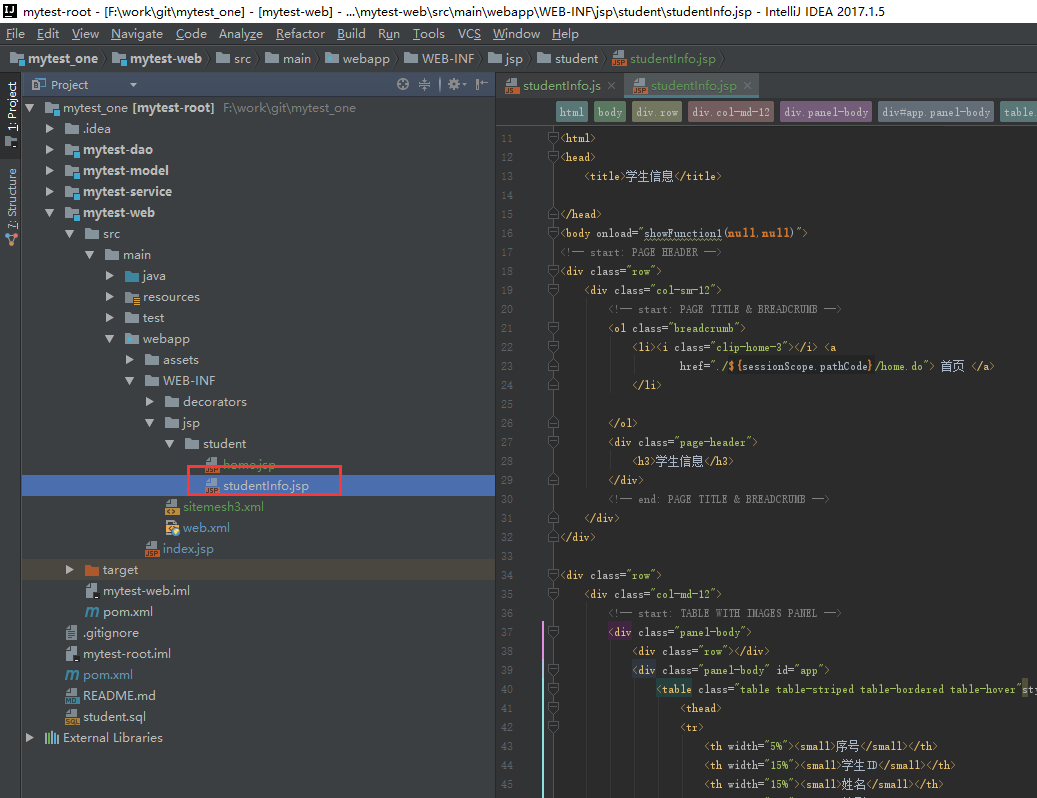
Task: Click the sitemesh3.xml file icon
Action: 173,506
